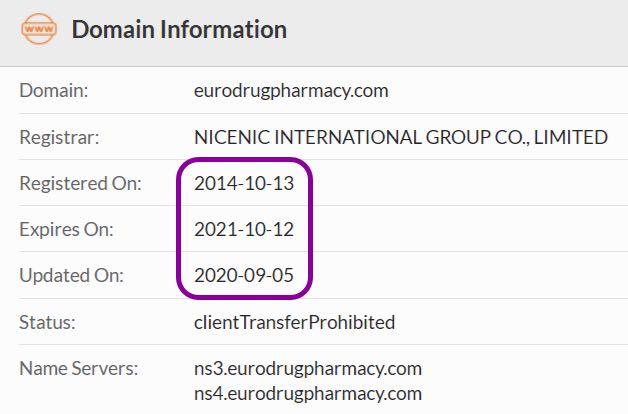Select the 2021-10-12 expiry date
Screen dimensions: 628x414
pyautogui.click(x=244, y=229)
